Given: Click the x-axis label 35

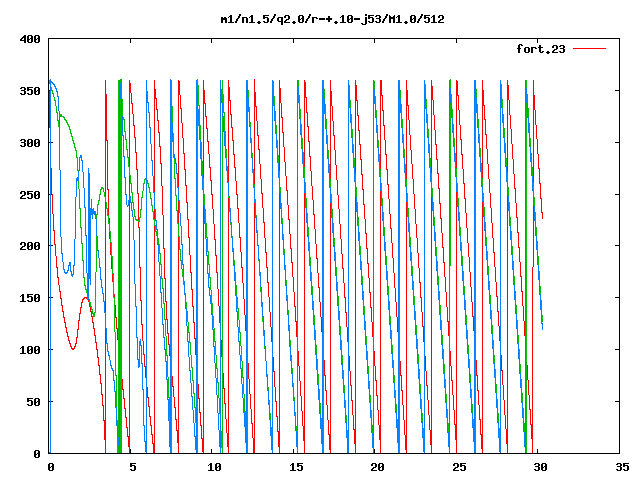Looking at the screenshot, I should [x=622, y=467].
